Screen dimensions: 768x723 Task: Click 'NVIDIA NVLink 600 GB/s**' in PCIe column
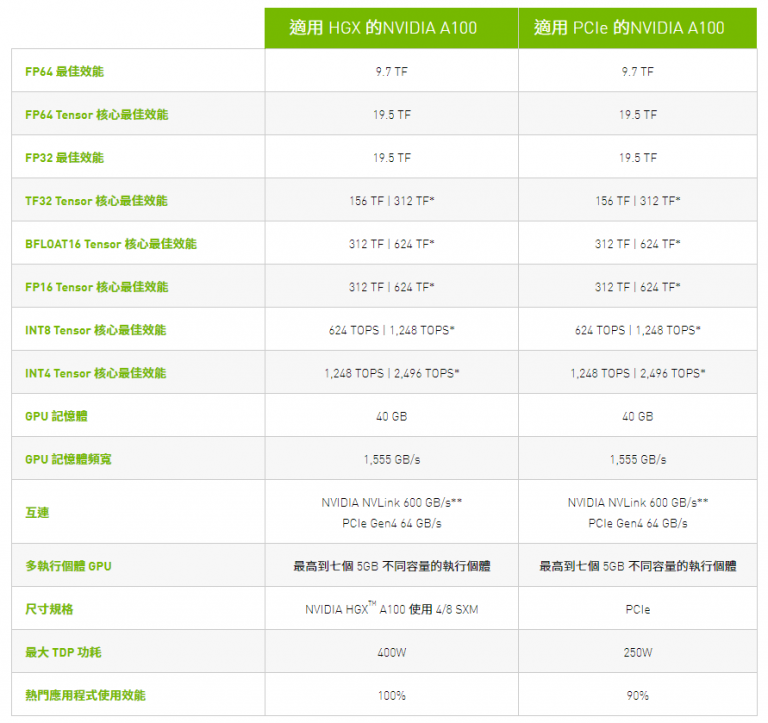point(638,503)
